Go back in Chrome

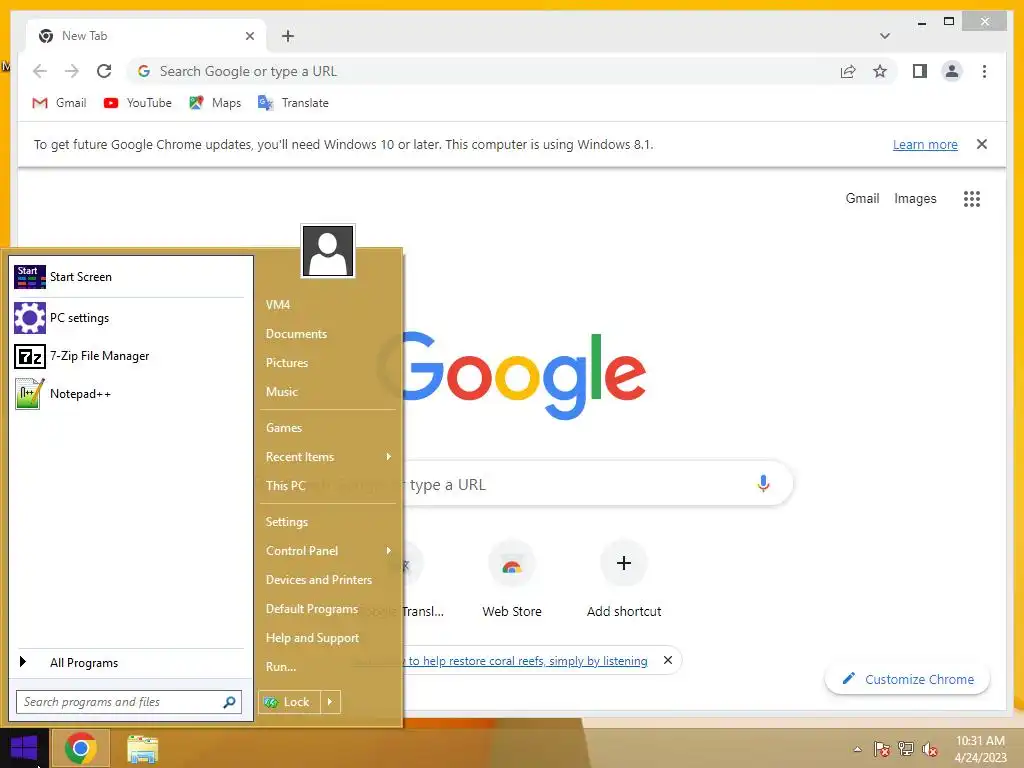pyautogui.click(x=40, y=71)
